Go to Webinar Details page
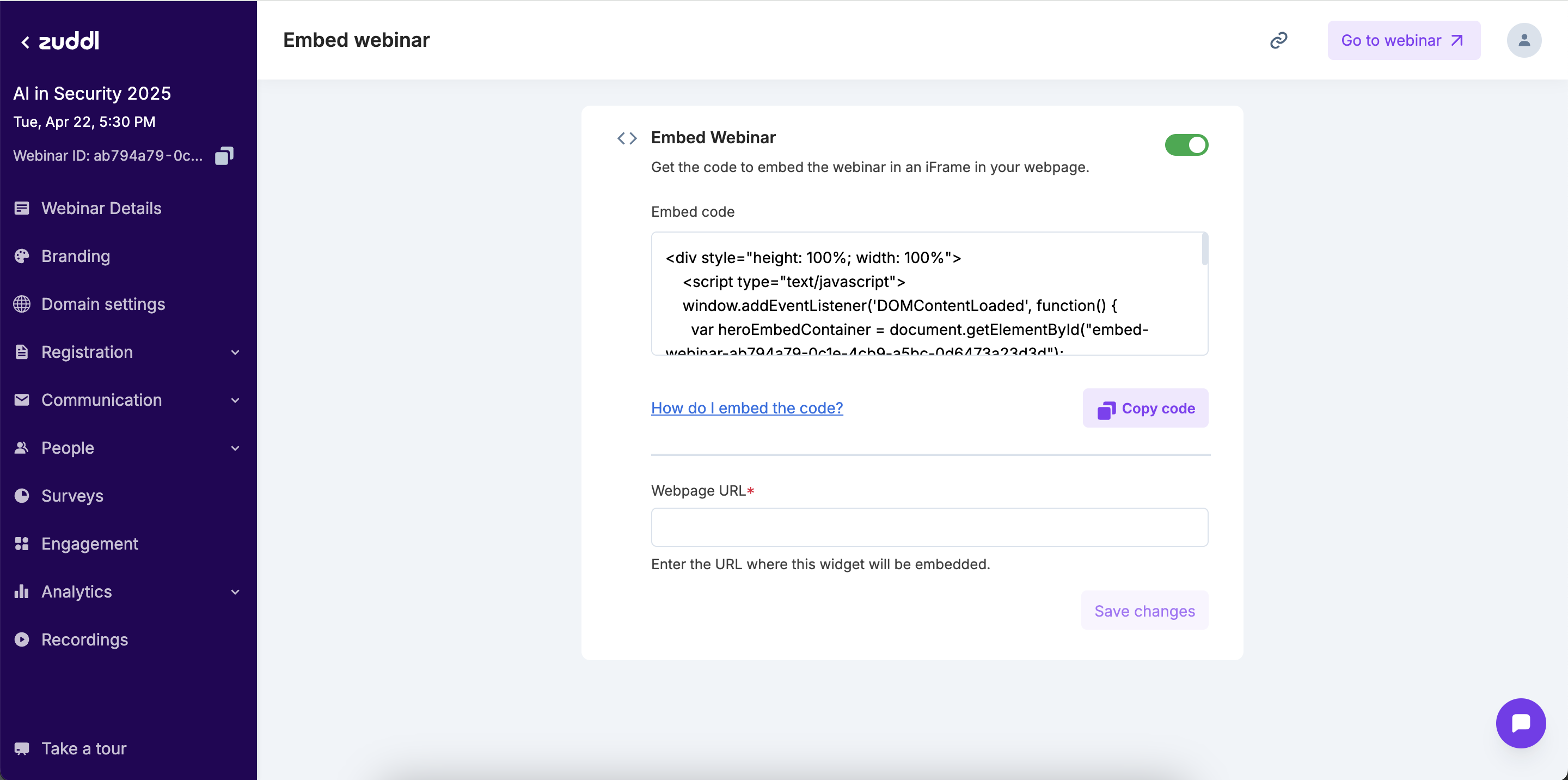This screenshot has height=780, width=1568. (x=101, y=208)
